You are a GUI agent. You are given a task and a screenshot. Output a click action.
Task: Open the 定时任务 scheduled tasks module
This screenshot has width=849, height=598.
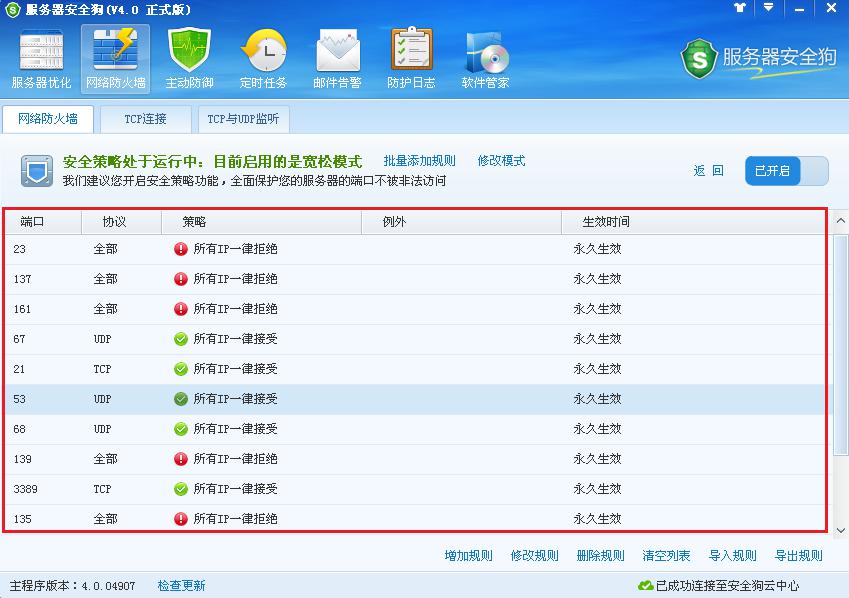(263, 60)
